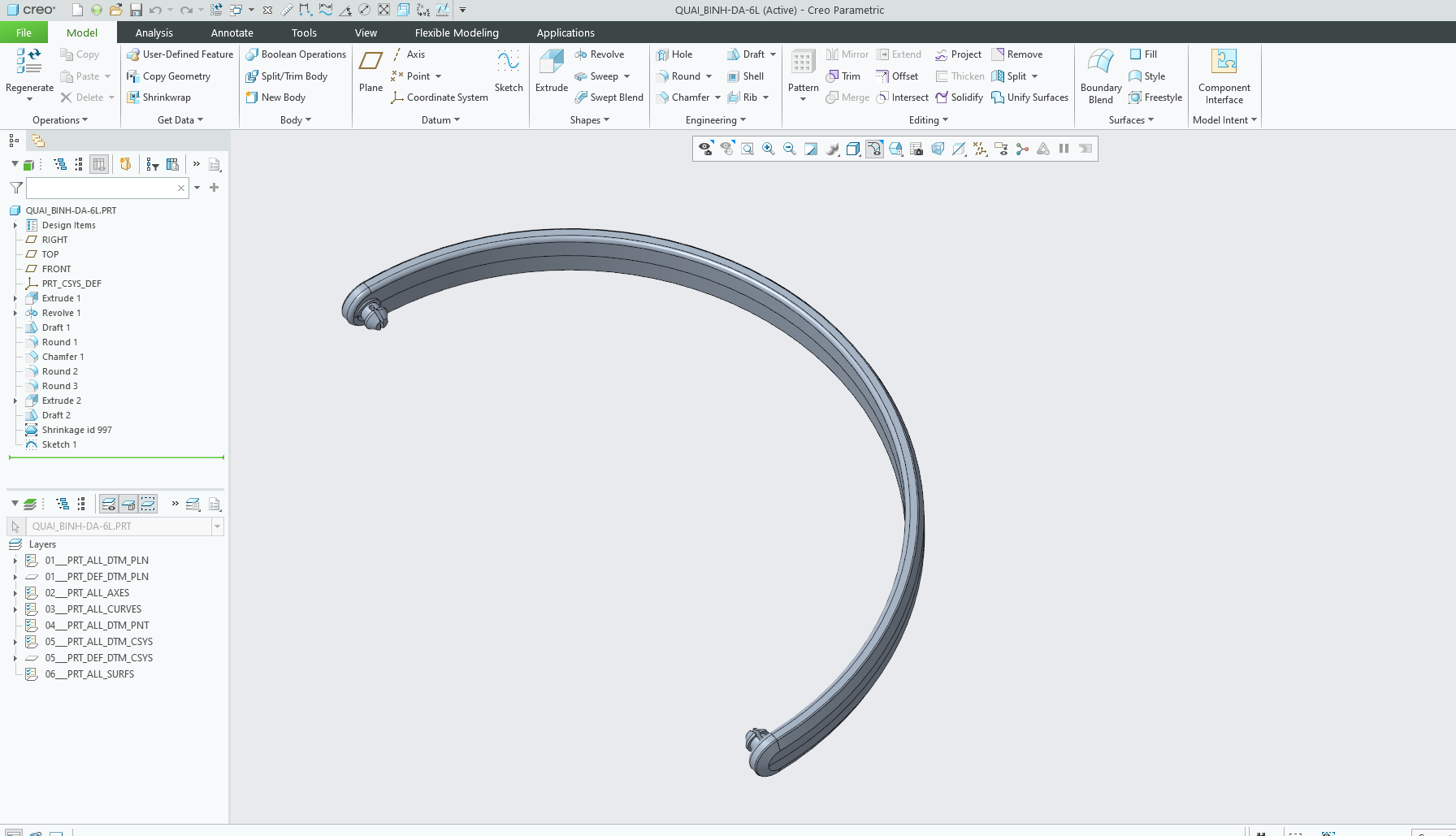Toggle model tree columns display
This screenshot has width=1456, height=836.
pyautogui.click(x=99, y=164)
